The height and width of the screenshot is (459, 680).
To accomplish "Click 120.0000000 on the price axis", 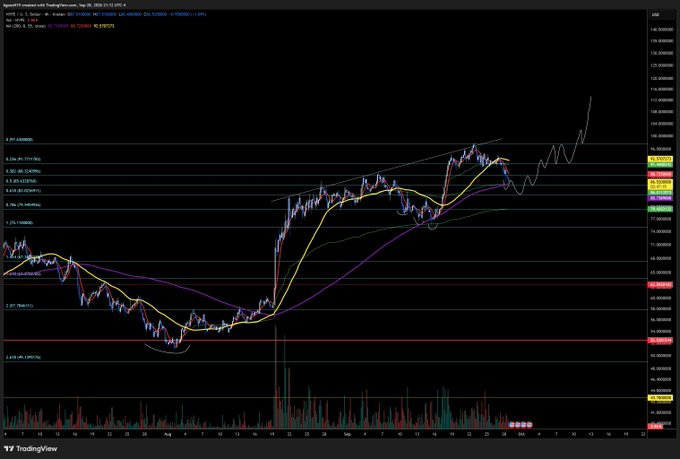I will 661,79.
